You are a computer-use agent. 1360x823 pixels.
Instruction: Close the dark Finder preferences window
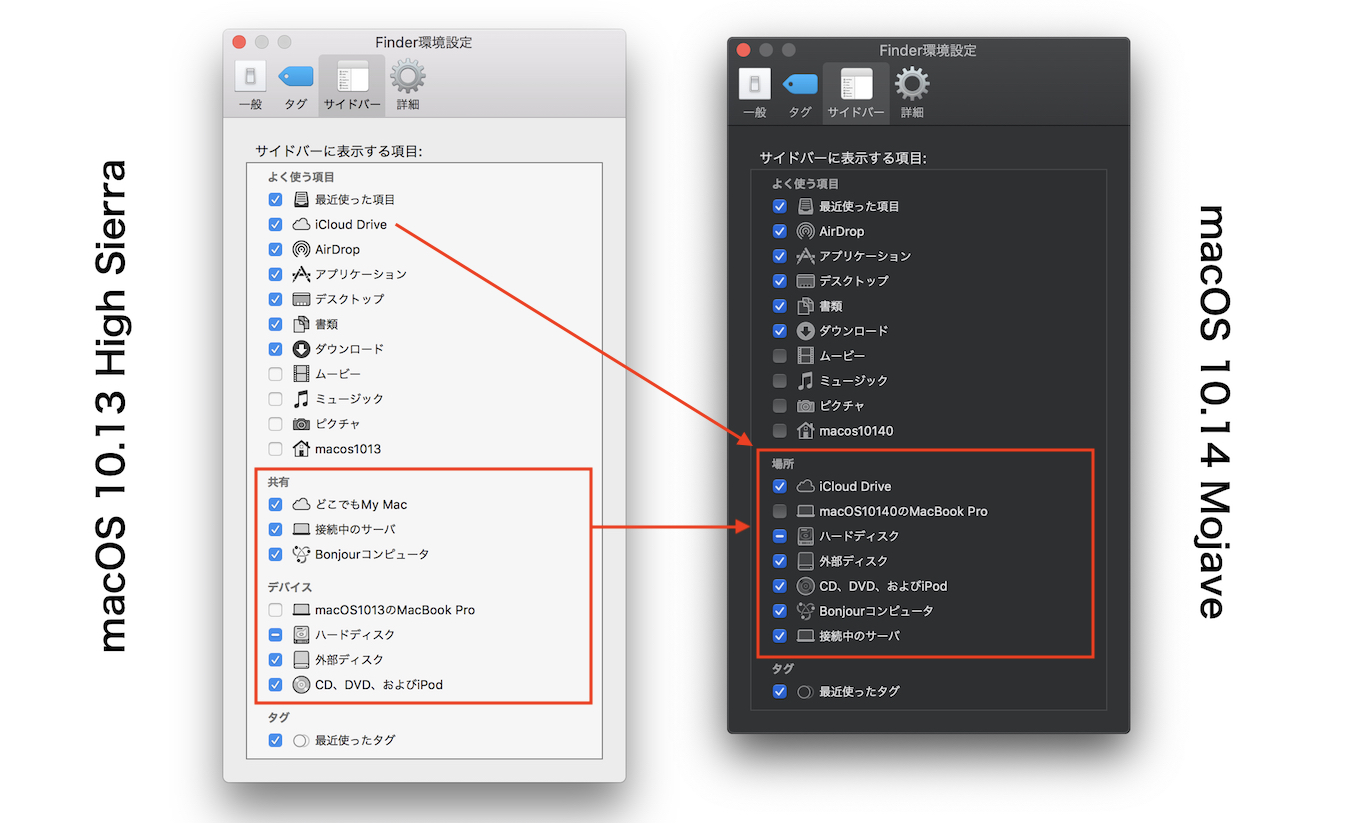tap(743, 50)
